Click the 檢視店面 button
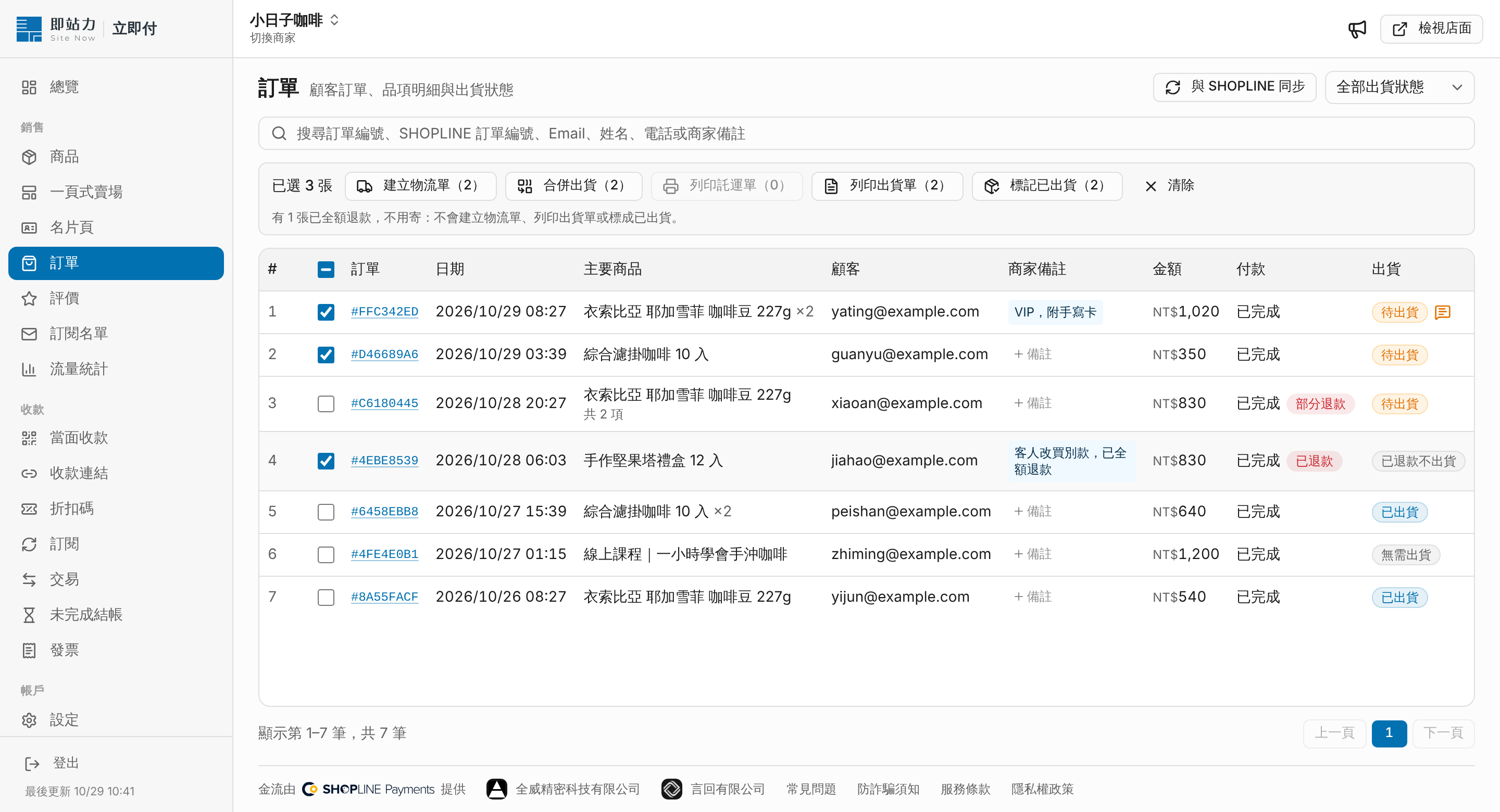The width and height of the screenshot is (1500, 812). (1431, 29)
